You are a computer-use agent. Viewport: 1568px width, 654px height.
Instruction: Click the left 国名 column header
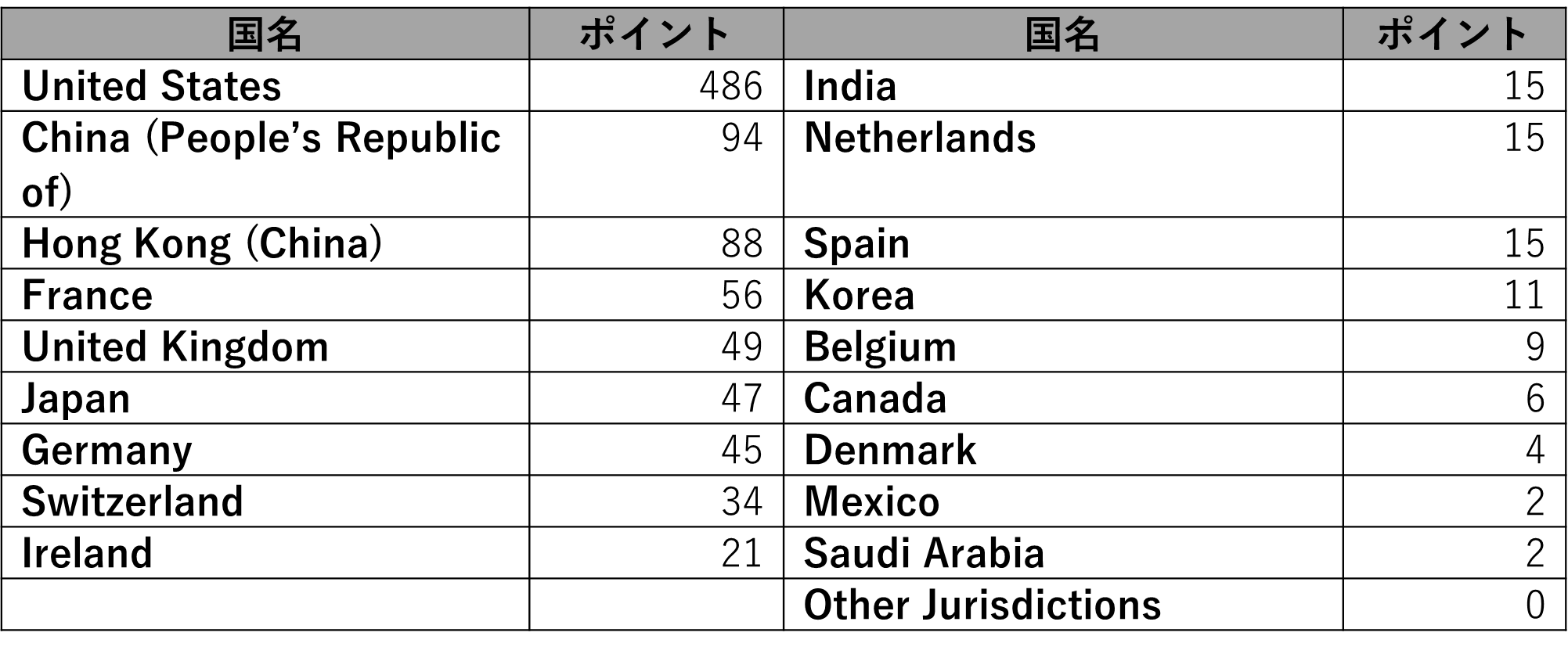click(x=265, y=34)
